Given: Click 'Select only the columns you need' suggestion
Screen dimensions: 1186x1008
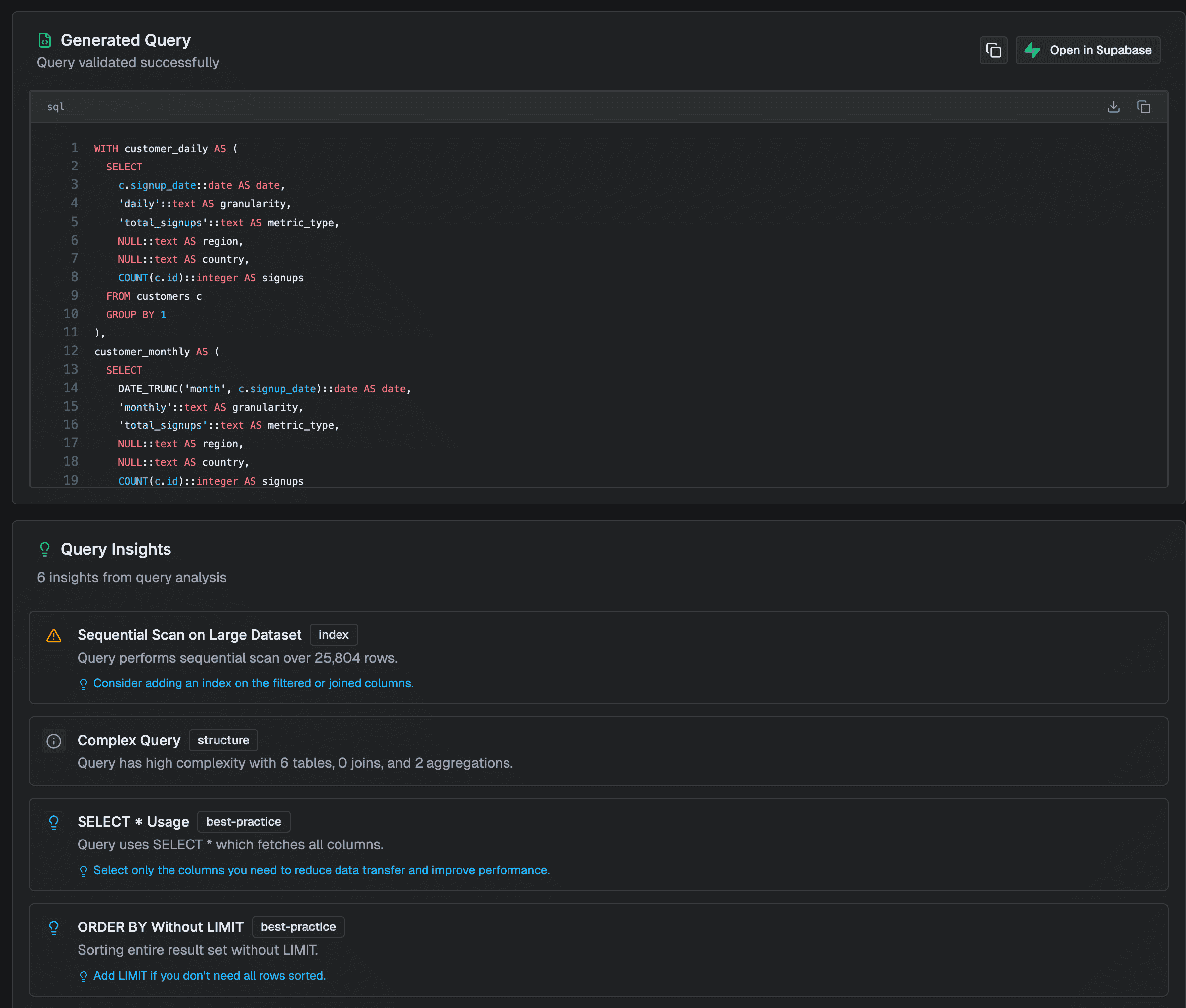Looking at the screenshot, I should coord(321,870).
